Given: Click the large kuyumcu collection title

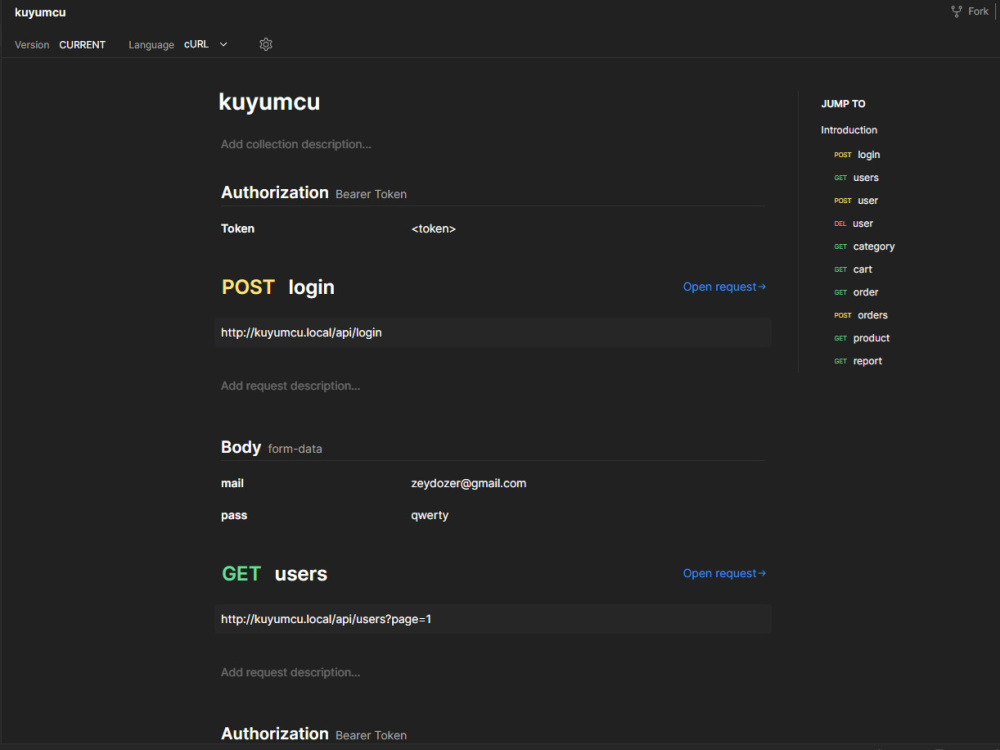Looking at the screenshot, I should click(269, 103).
